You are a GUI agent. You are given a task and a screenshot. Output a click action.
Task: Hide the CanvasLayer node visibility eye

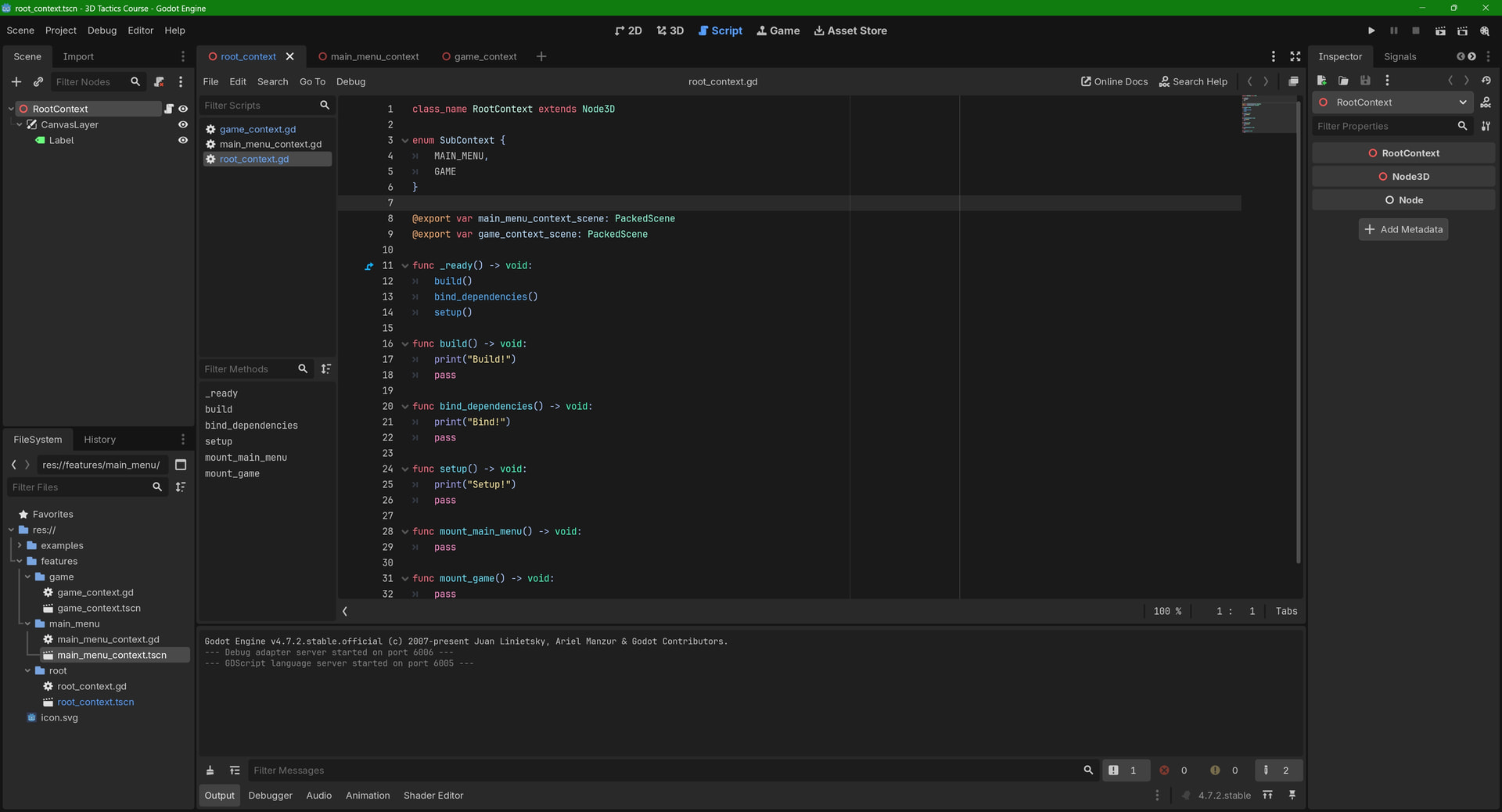[x=183, y=124]
